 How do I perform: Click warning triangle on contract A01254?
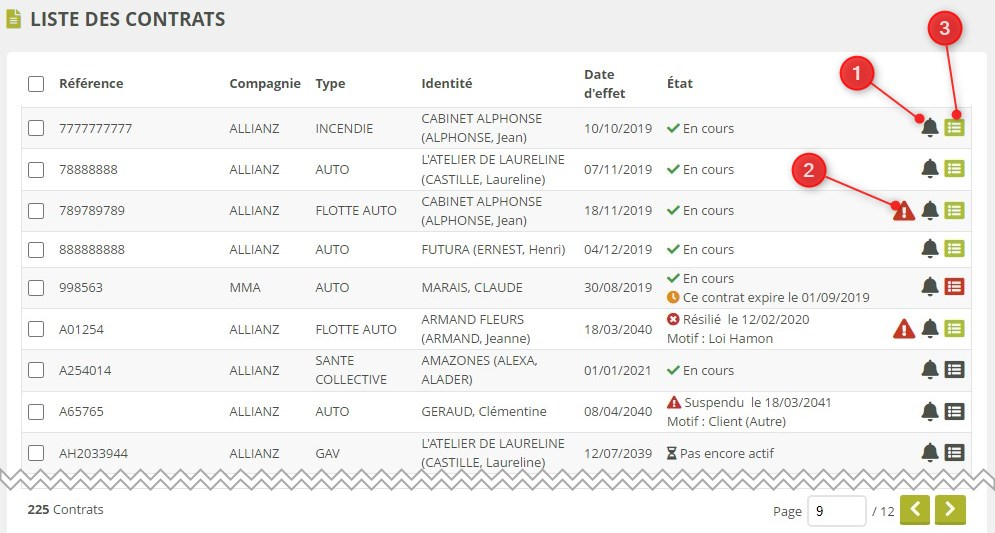pyautogui.click(x=903, y=329)
